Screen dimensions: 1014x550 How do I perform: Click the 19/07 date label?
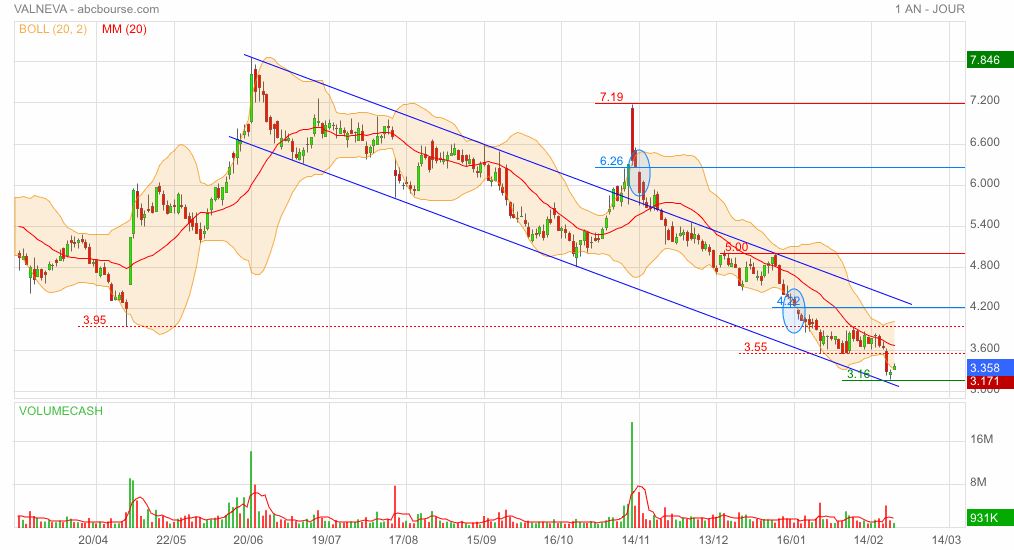tap(326, 540)
